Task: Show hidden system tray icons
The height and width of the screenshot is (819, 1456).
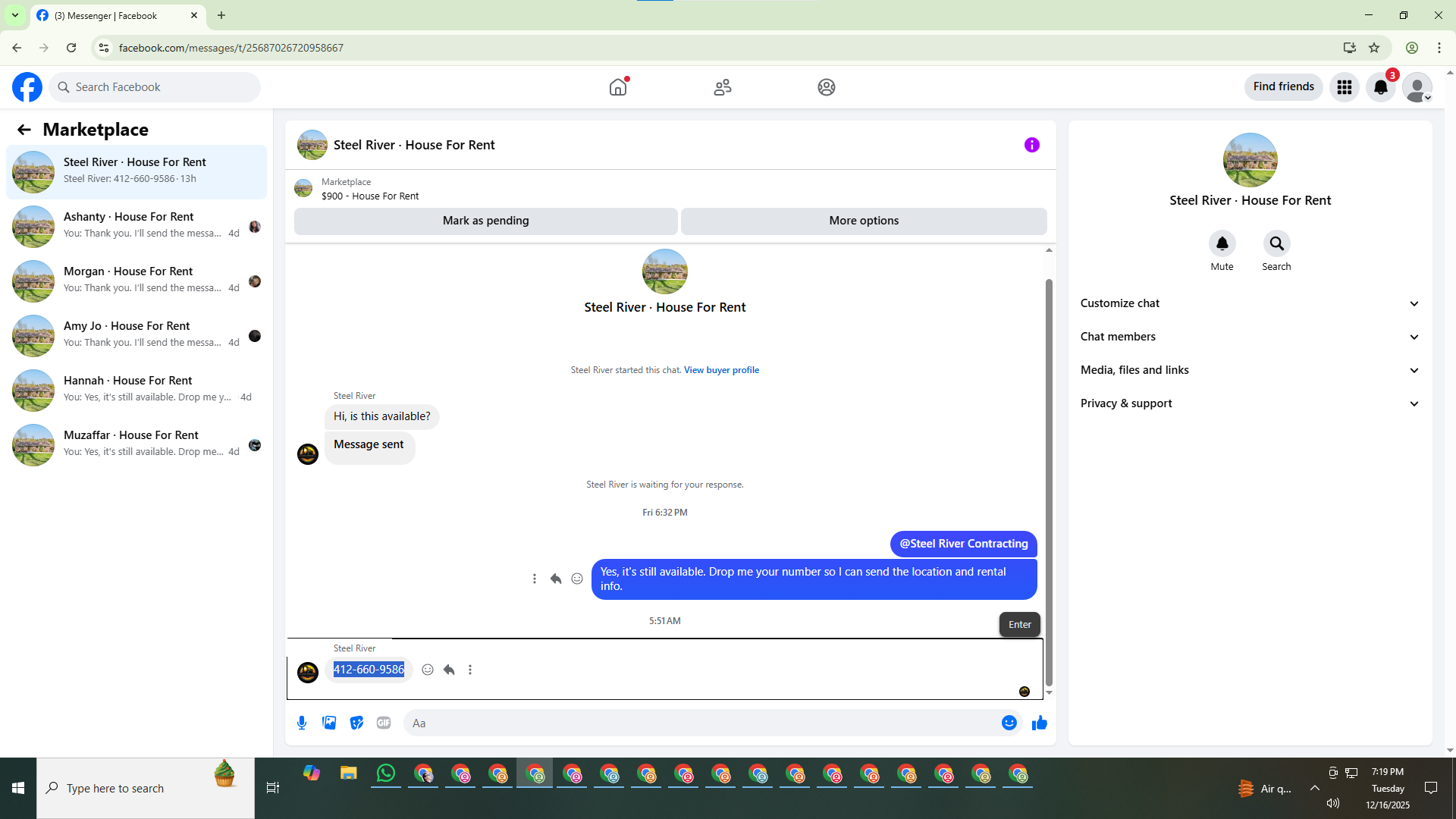Action: [x=1315, y=789]
